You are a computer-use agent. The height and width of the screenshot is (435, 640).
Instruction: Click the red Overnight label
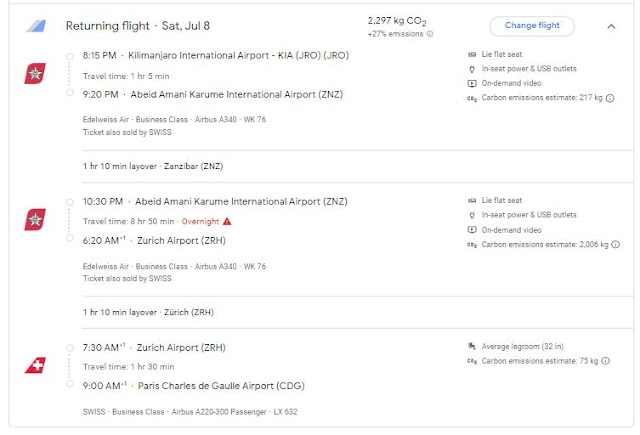(x=200, y=221)
